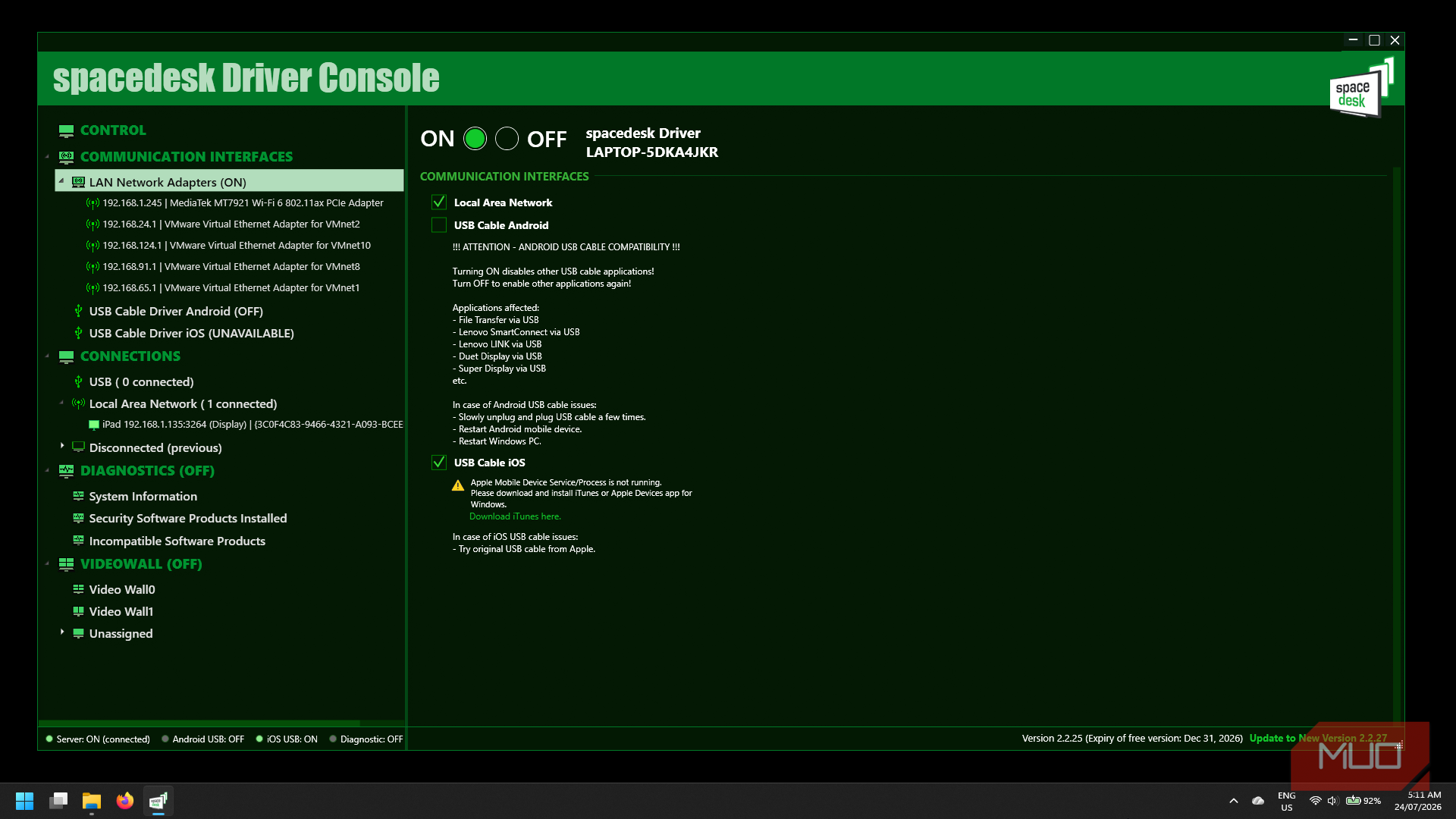Click USB icon of USB Cable Driver iOS

(x=78, y=333)
